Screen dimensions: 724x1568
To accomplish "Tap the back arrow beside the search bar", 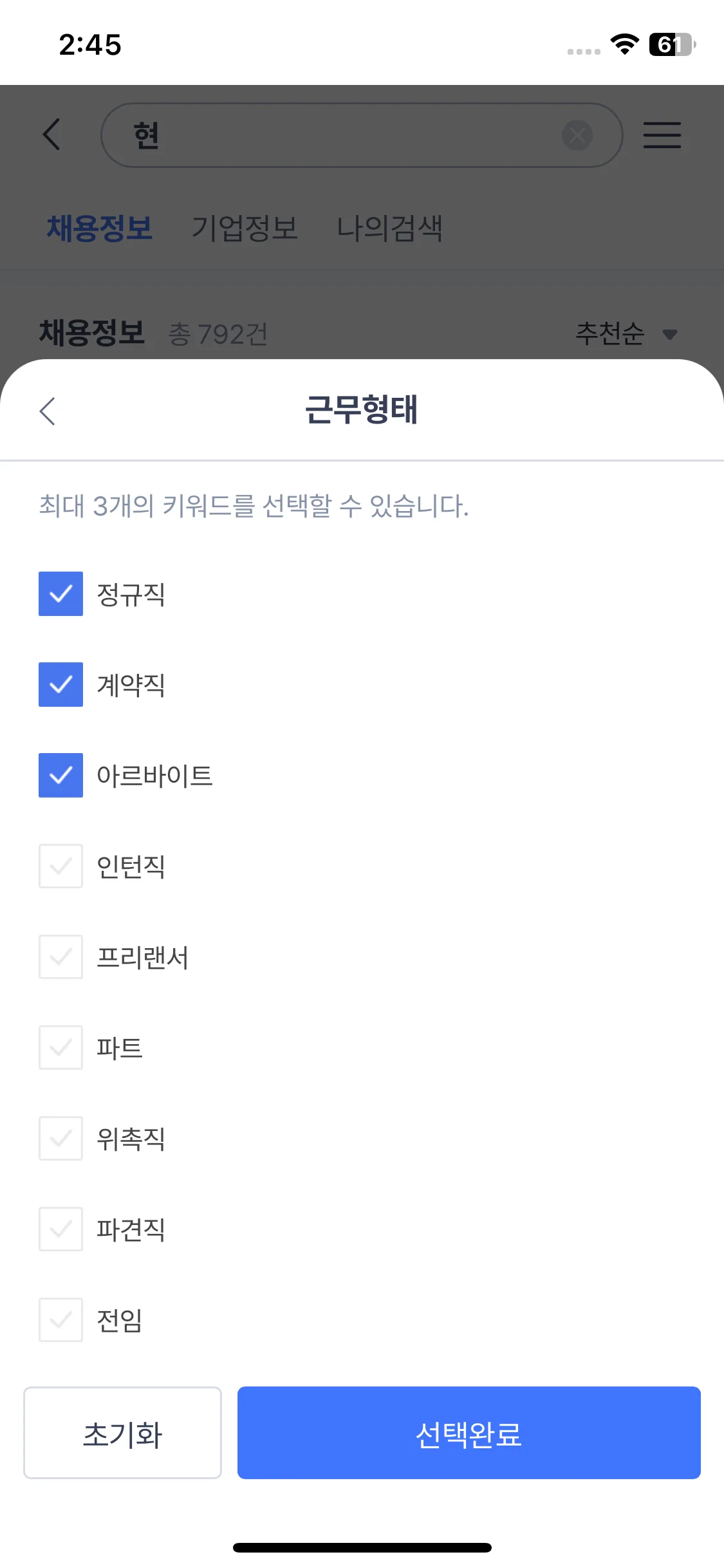I will [51, 135].
